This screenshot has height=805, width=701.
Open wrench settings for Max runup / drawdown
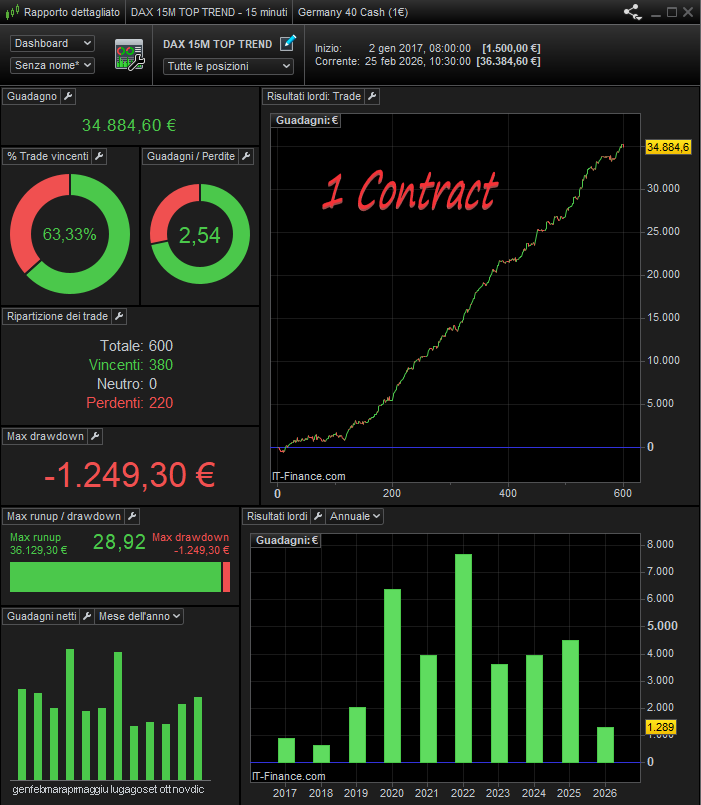coord(132,517)
